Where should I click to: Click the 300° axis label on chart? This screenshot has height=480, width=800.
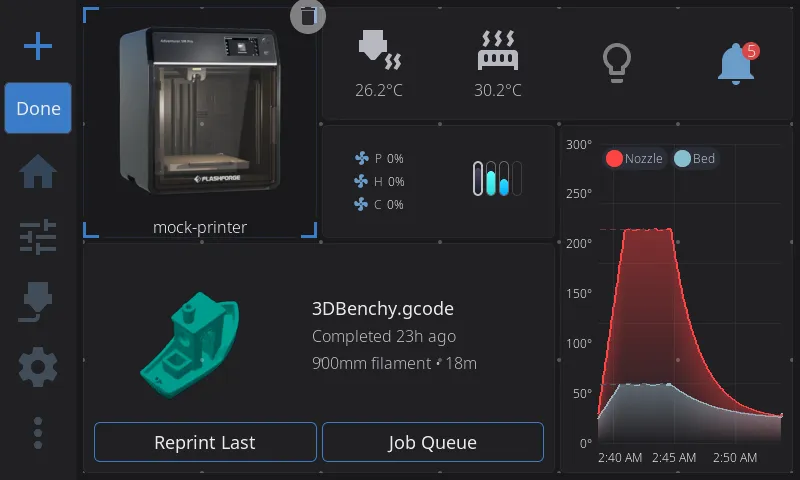[x=579, y=145]
